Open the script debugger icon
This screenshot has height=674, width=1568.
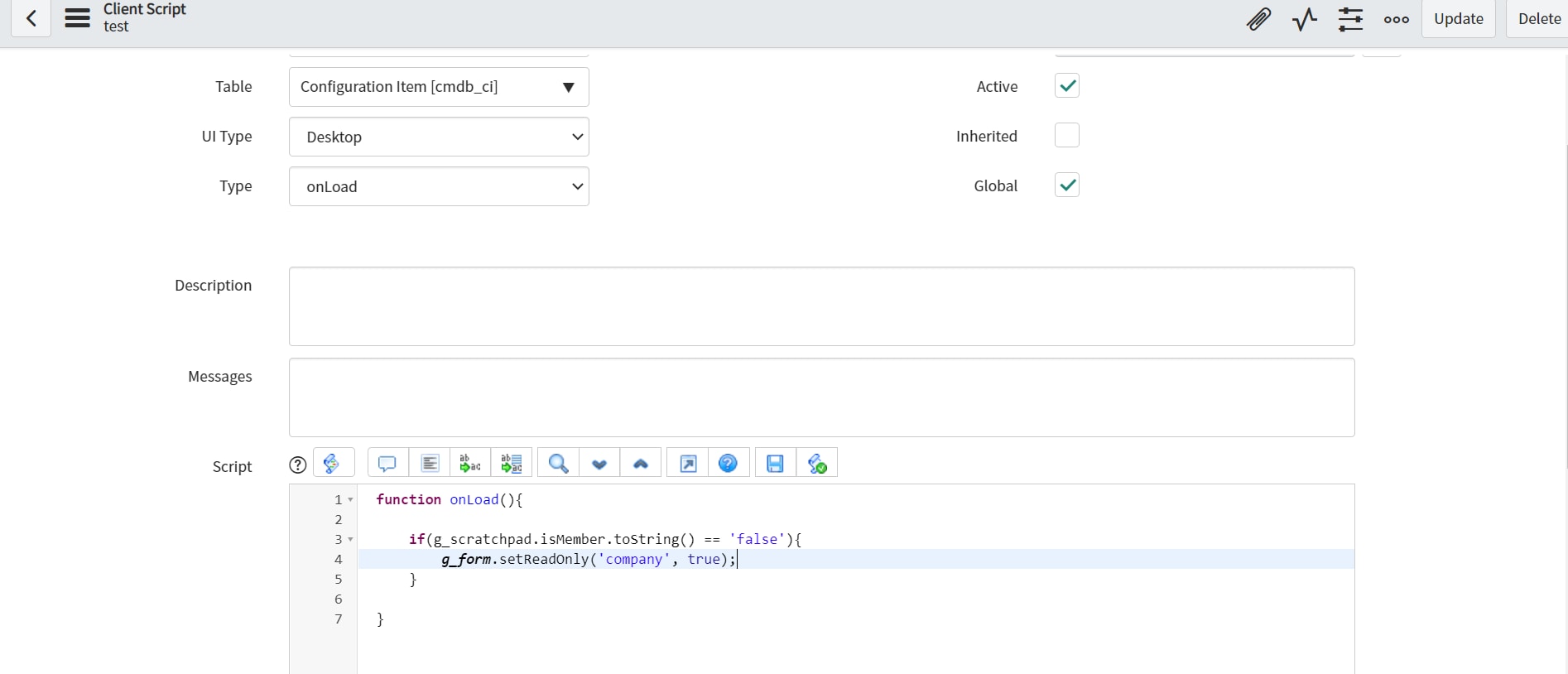coord(817,463)
